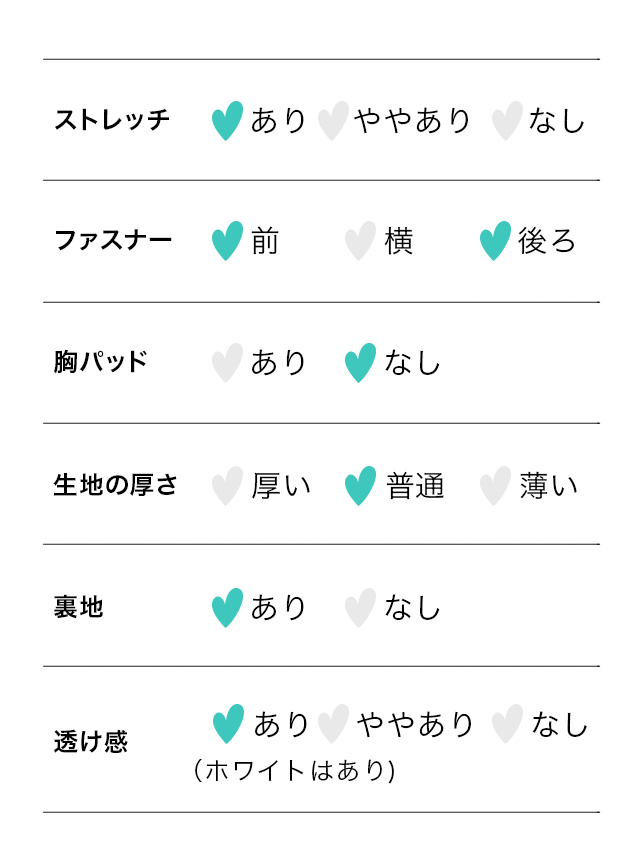Screen dimensions: 640x854
Task: Click the ファスナー row label
Action: 113,241
